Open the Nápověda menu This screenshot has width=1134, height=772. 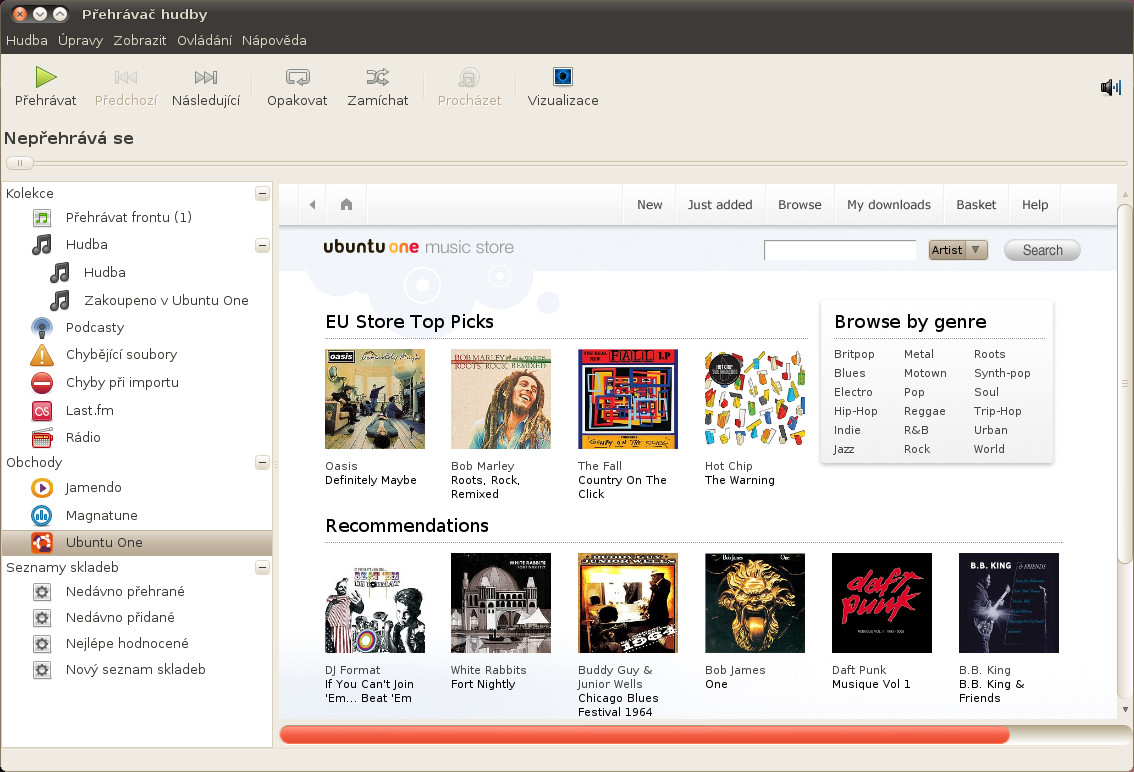[274, 41]
